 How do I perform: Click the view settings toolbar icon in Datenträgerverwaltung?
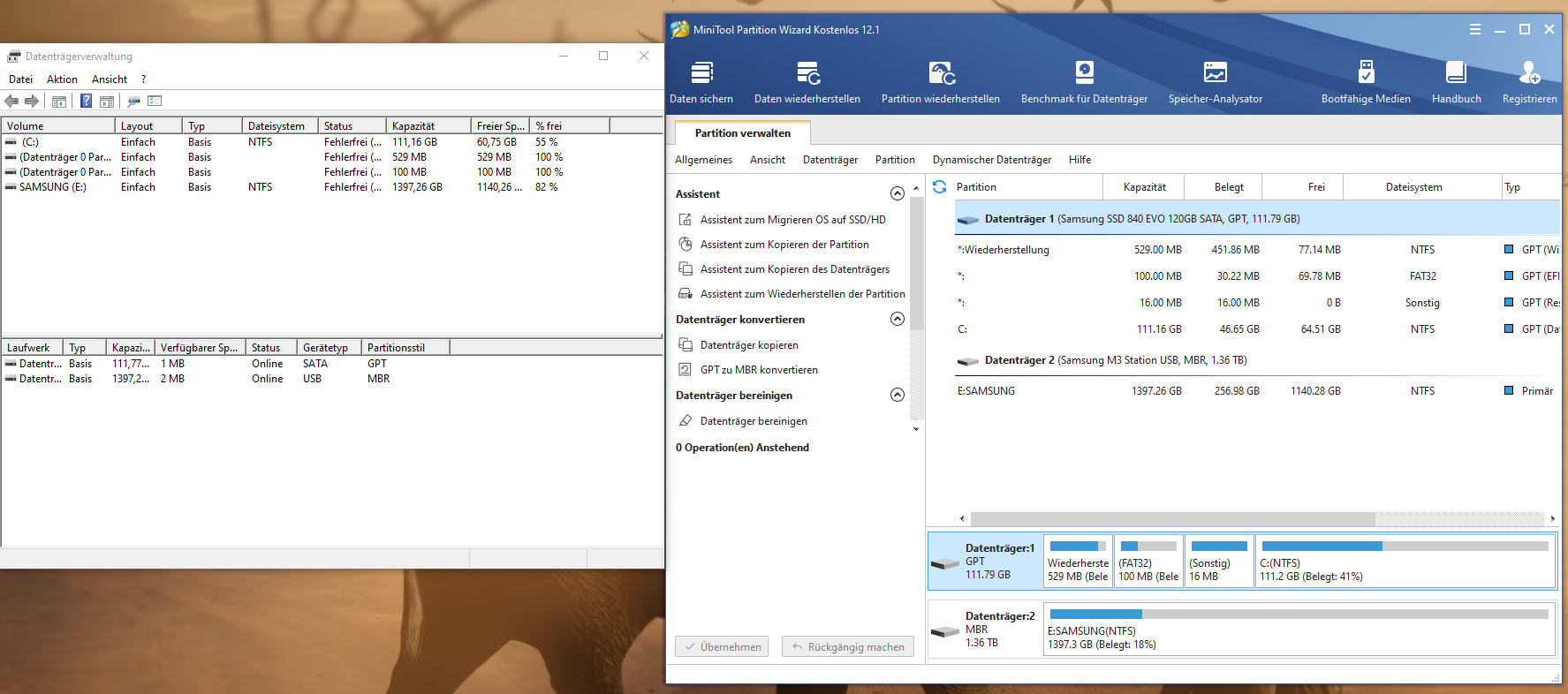(x=155, y=101)
